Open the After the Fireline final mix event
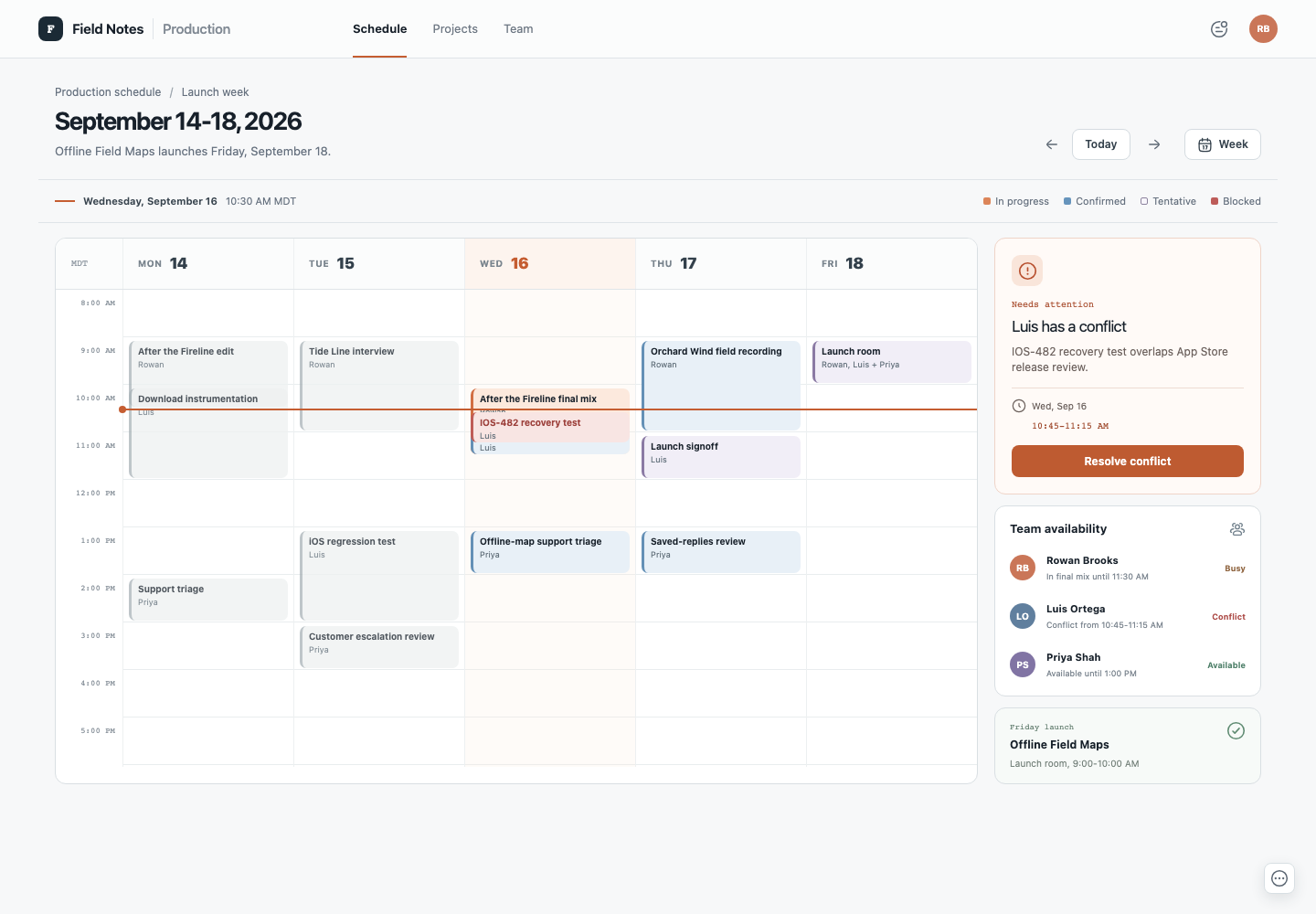Image resolution: width=1316 pixels, height=914 pixels. [550, 399]
